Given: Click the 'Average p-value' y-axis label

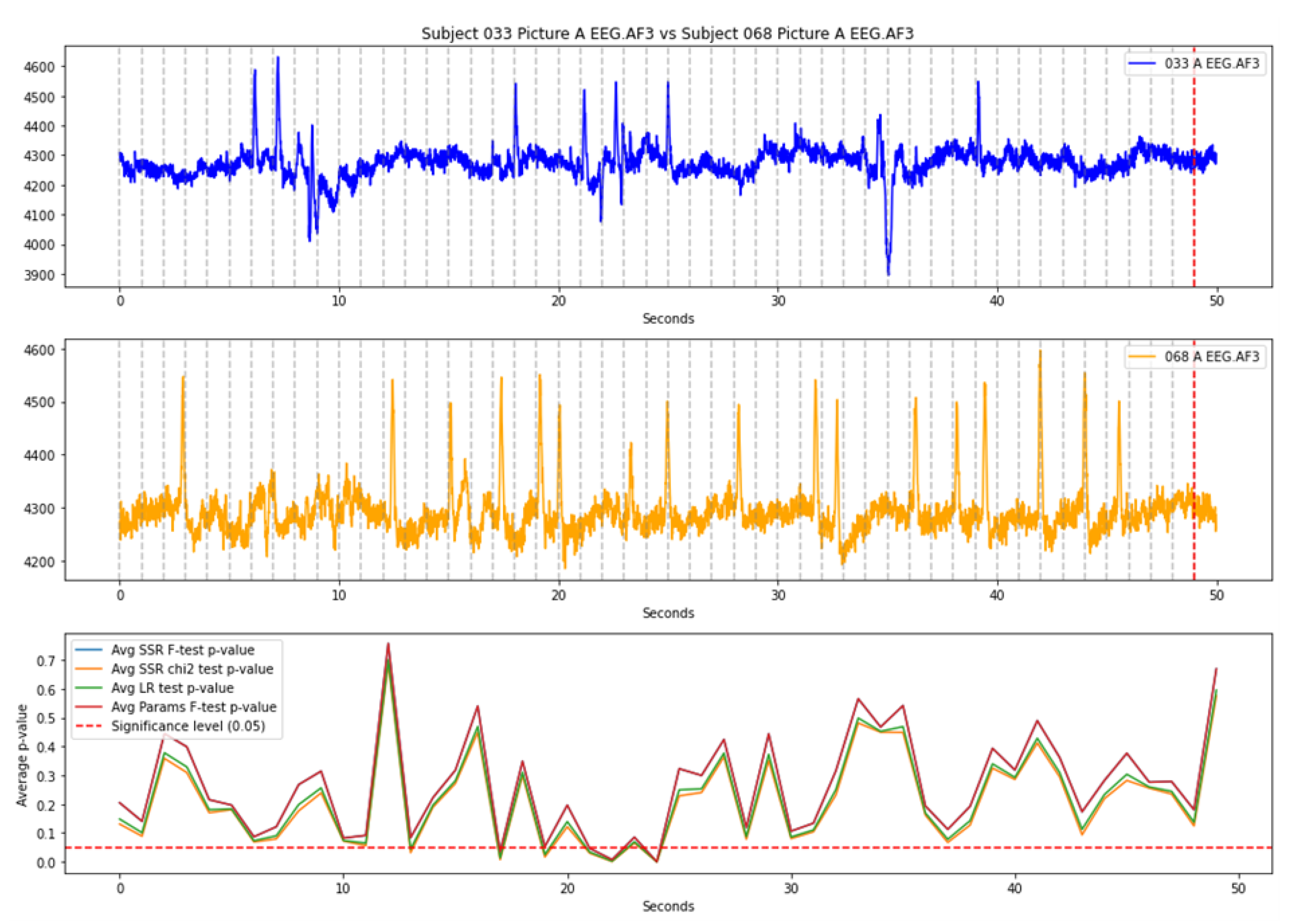Looking at the screenshot, I should [22, 755].
